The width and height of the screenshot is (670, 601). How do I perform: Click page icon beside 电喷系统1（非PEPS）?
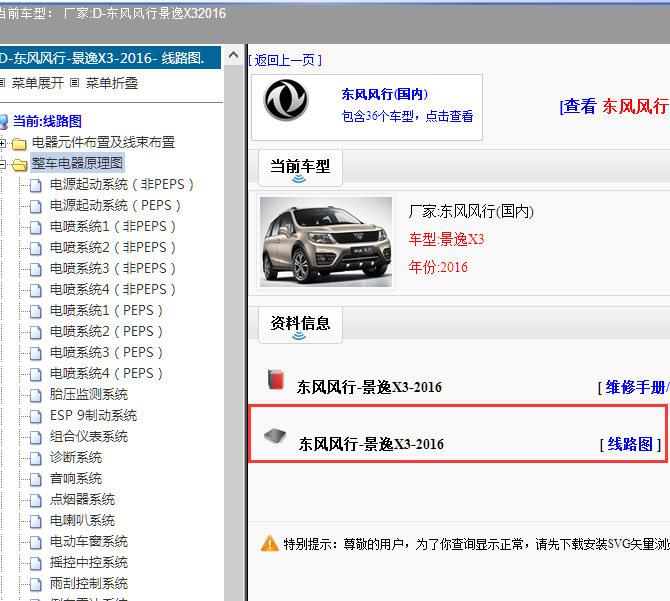pyautogui.click(x=35, y=227)
